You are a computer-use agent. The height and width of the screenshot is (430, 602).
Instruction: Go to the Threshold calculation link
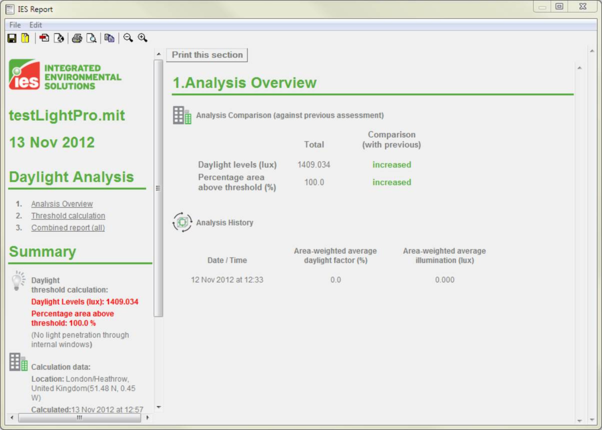click(68, 216)
